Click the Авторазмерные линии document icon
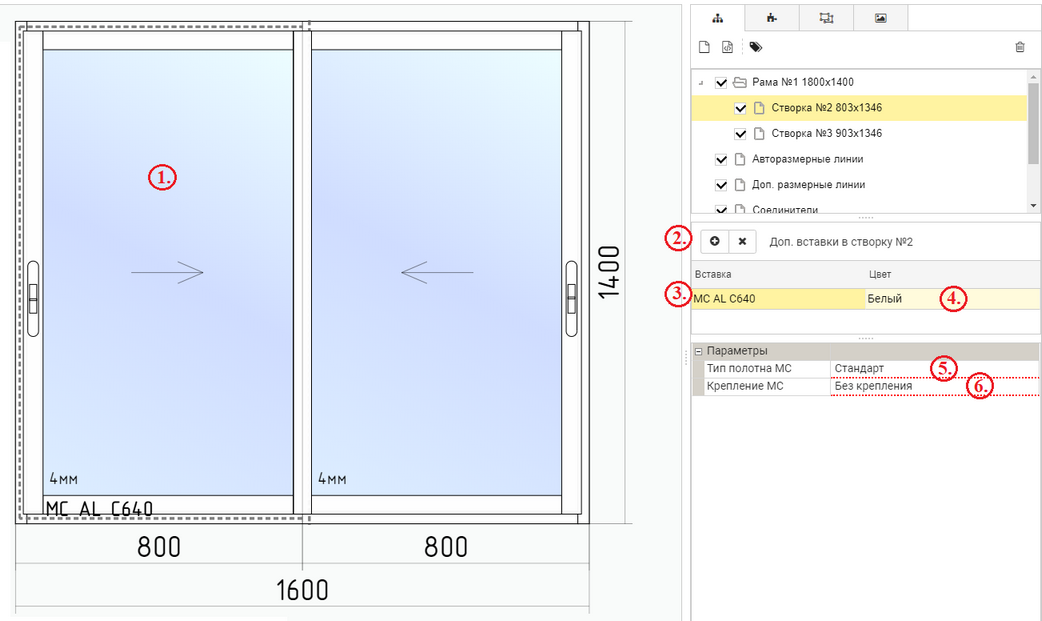This screenshot has height=621, width=1042. pos(740,160)
